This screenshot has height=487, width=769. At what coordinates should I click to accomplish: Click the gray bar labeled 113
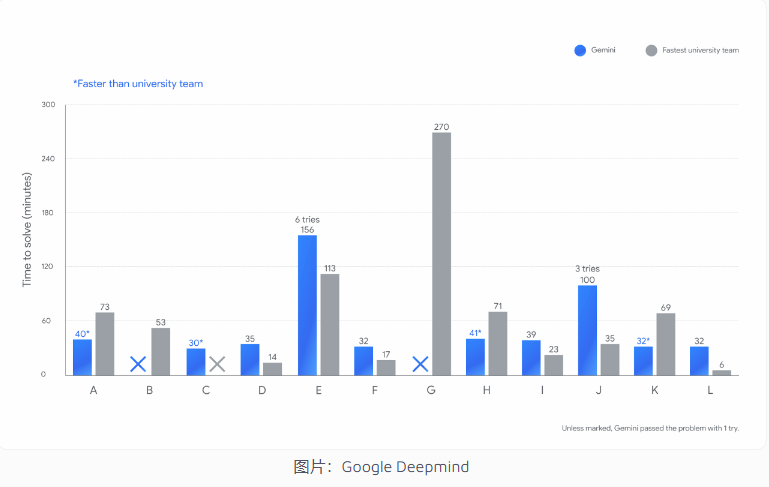coord(329,324)
